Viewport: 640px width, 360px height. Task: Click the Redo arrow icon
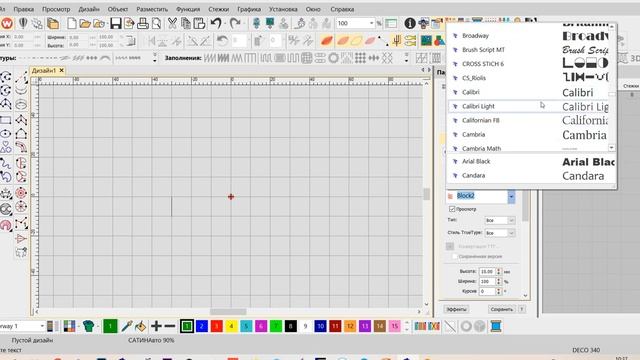tap(235, 24)
